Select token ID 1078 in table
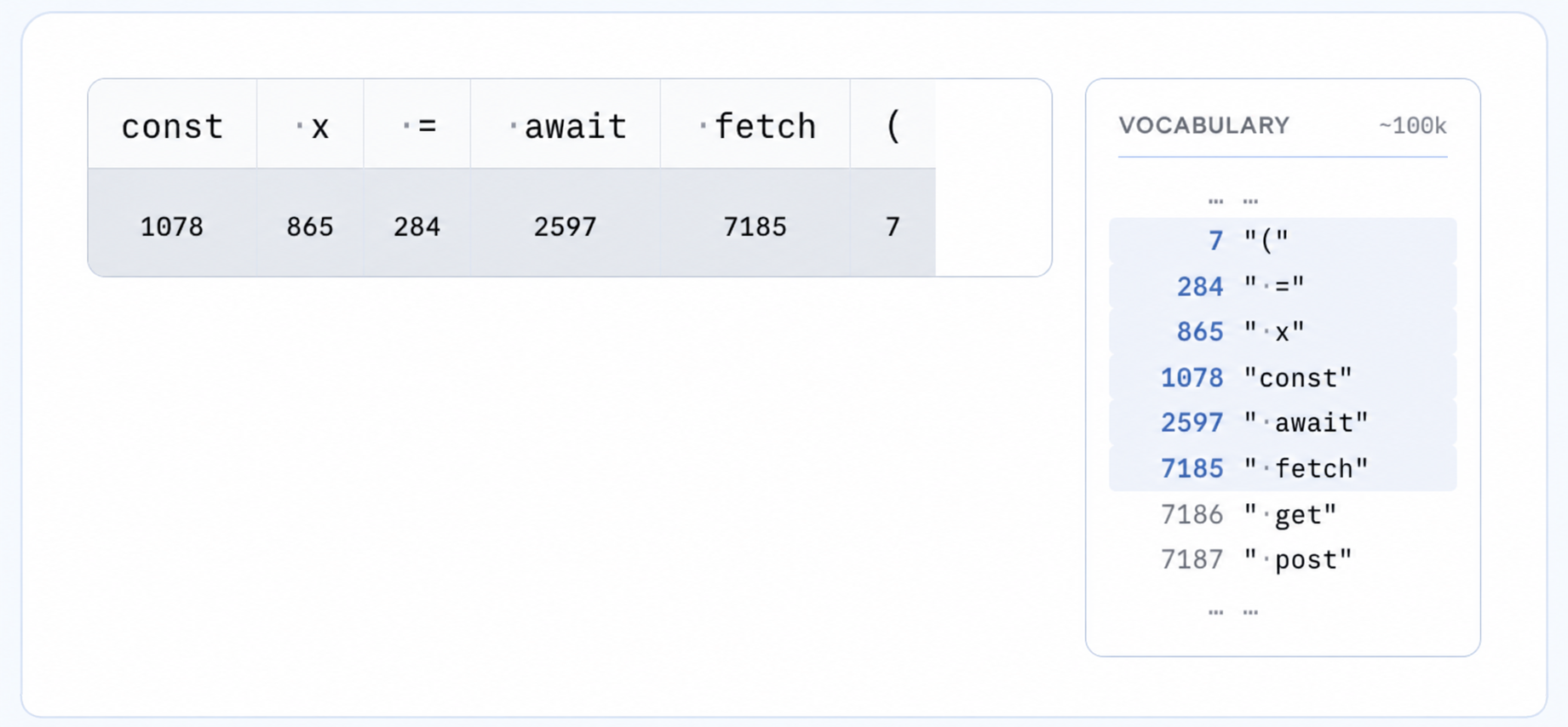Screen dimensions: 1568x727 172,226
